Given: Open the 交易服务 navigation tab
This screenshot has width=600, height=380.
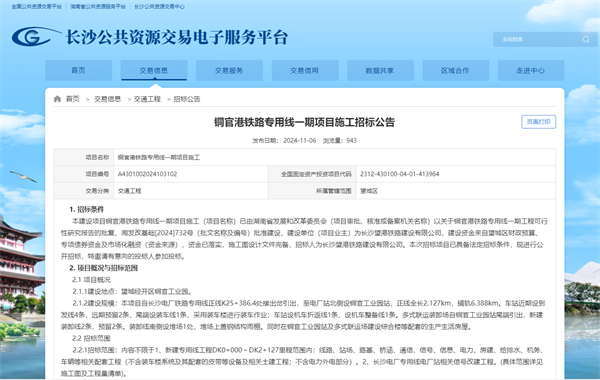Looking at the screenshot, I should click(x=229, y=70).
